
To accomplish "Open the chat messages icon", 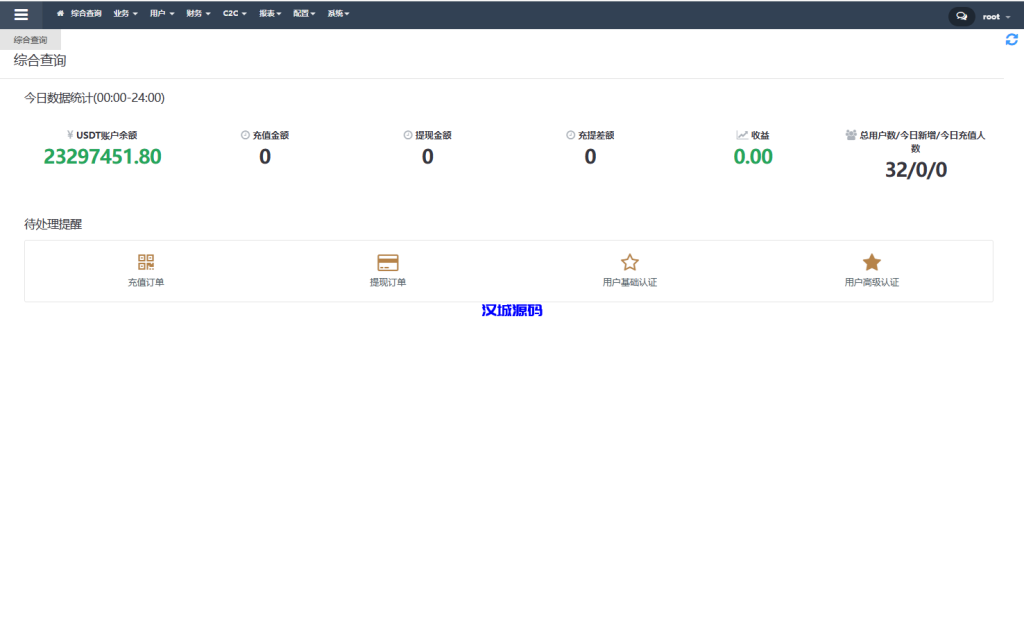I will click(x=961, y=16).
